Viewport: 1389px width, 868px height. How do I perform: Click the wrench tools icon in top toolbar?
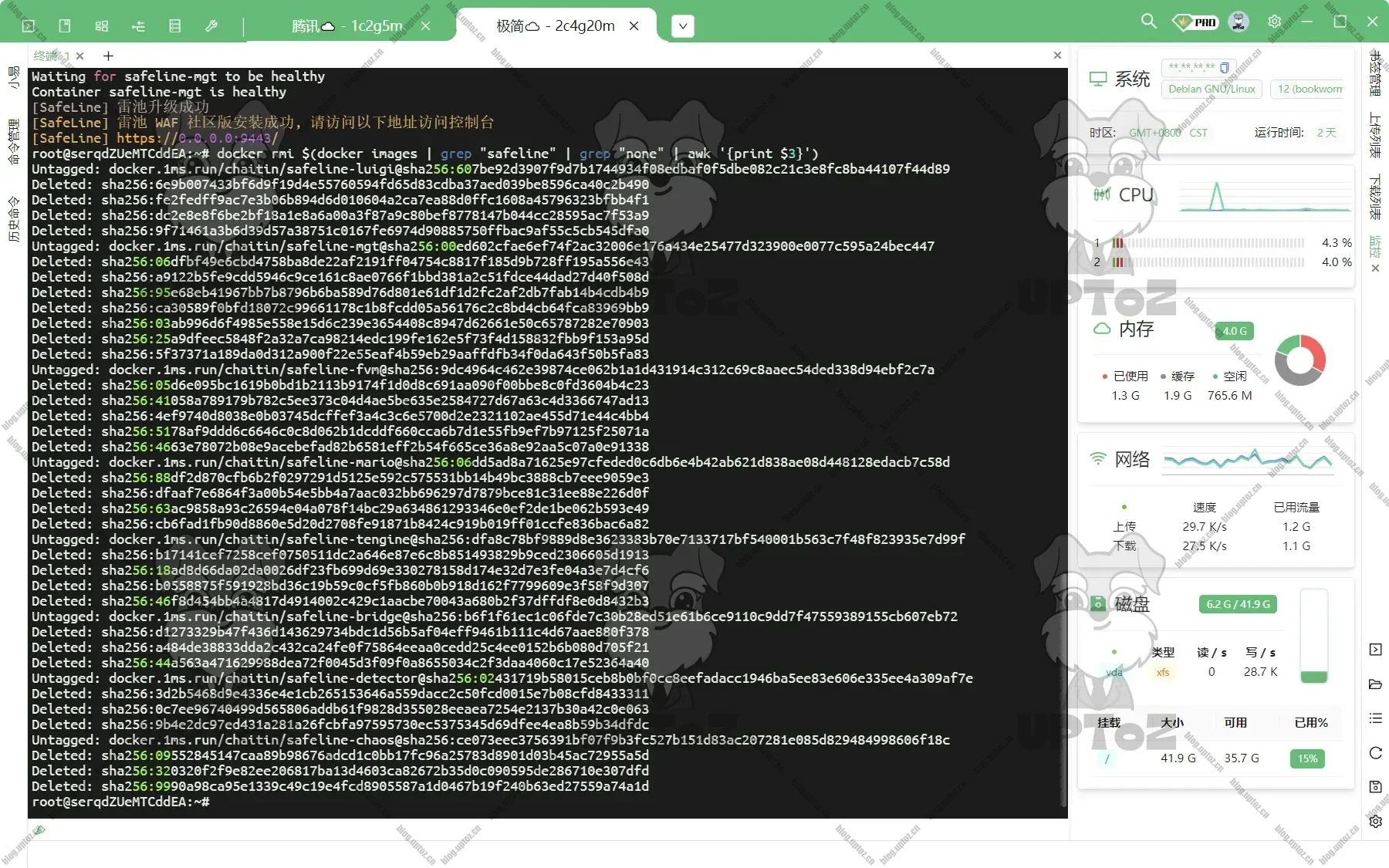click(x=211, y=25)
